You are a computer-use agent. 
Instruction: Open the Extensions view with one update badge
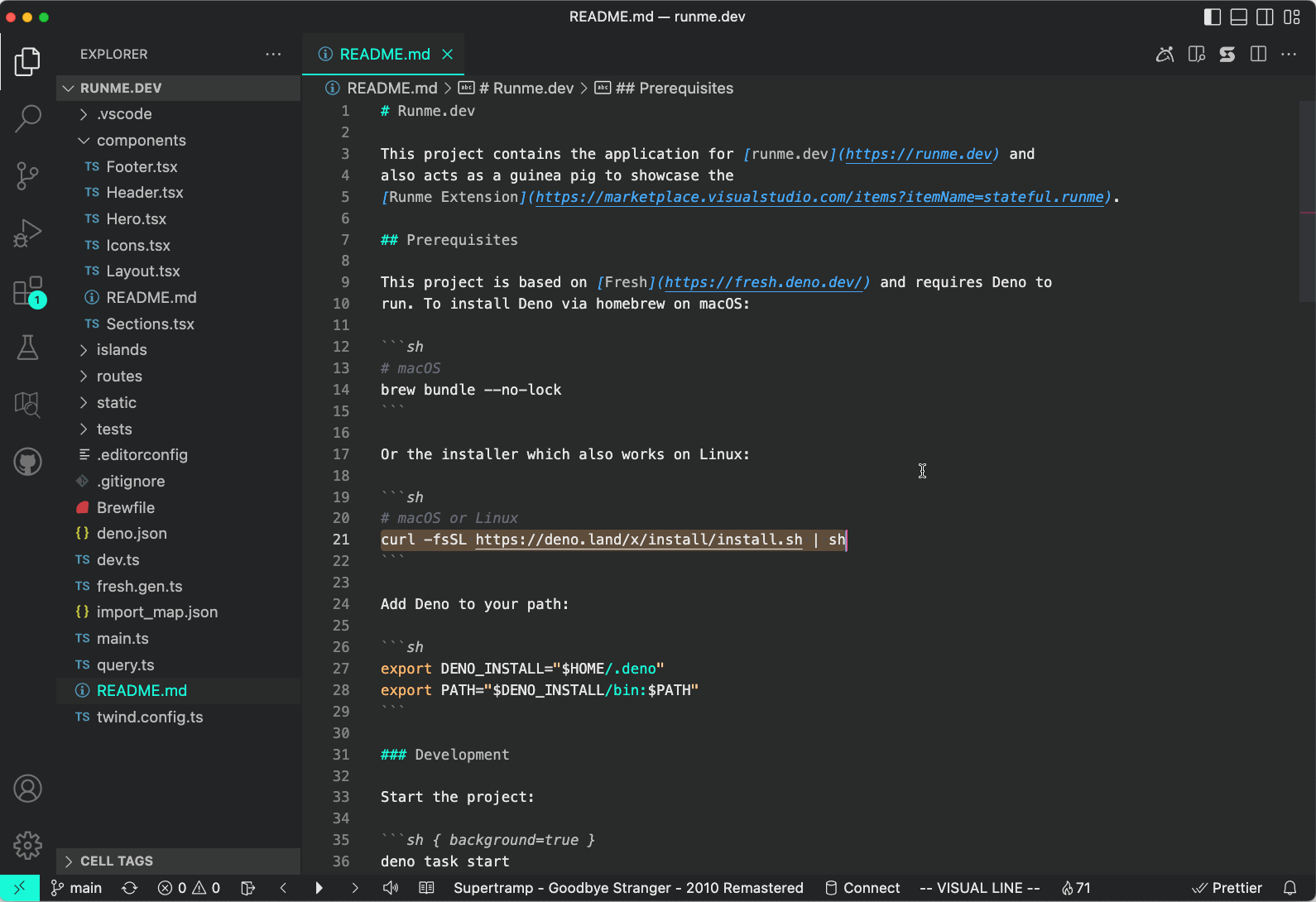(27, 291)
